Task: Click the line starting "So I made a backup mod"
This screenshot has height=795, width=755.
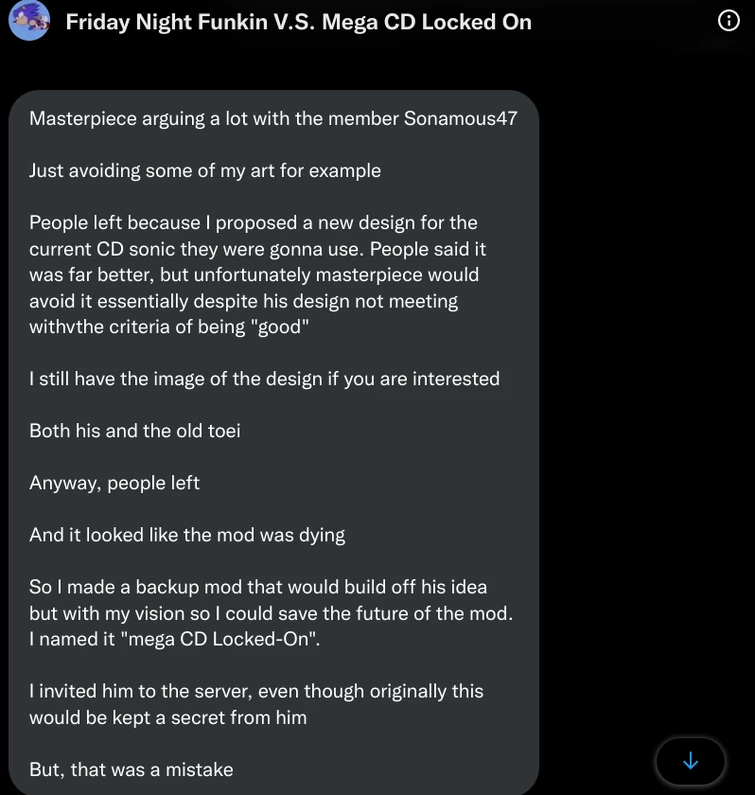Action: tap(258, 586)
